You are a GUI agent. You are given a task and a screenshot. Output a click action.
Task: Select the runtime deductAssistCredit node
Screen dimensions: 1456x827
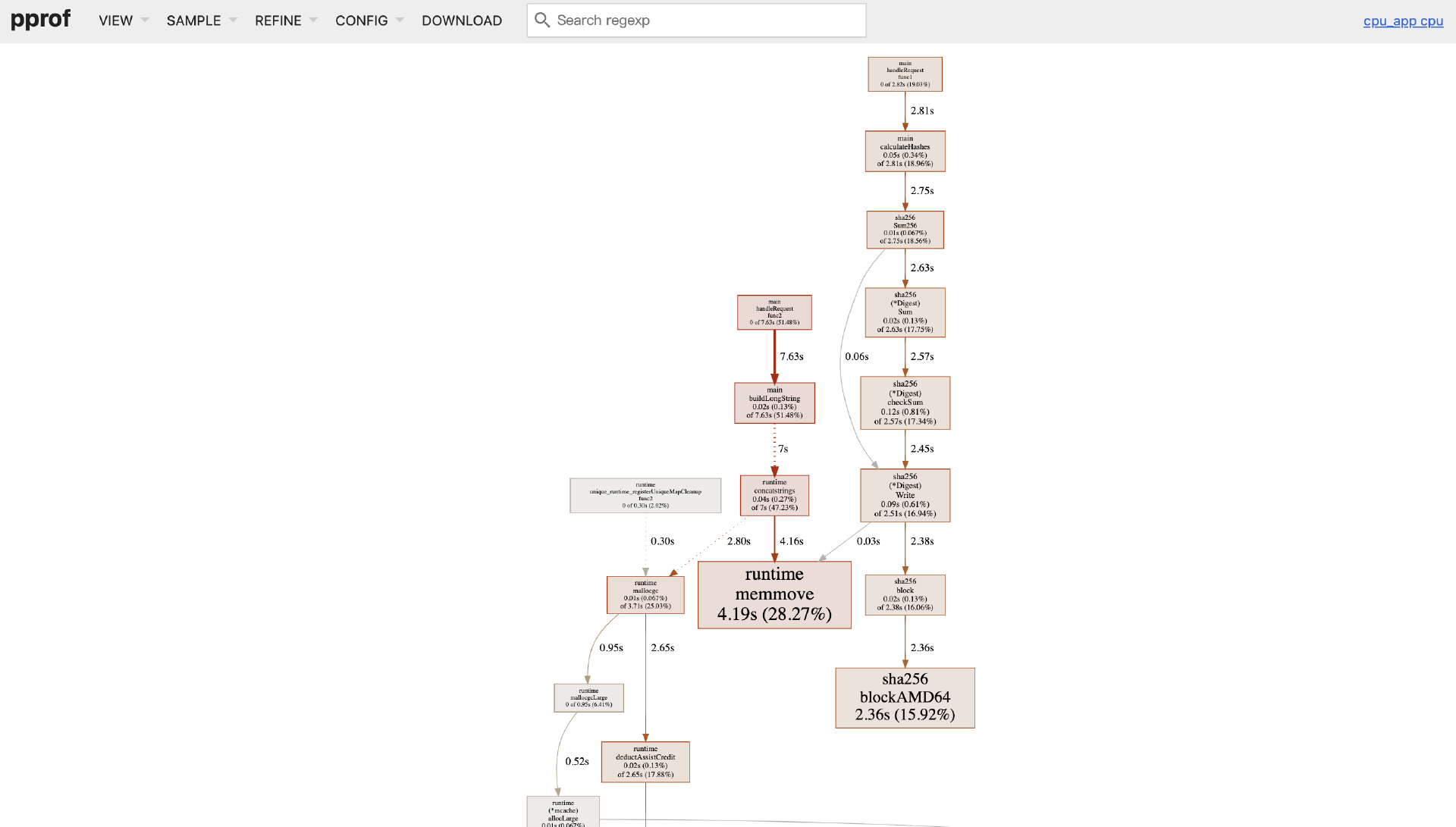645,761
